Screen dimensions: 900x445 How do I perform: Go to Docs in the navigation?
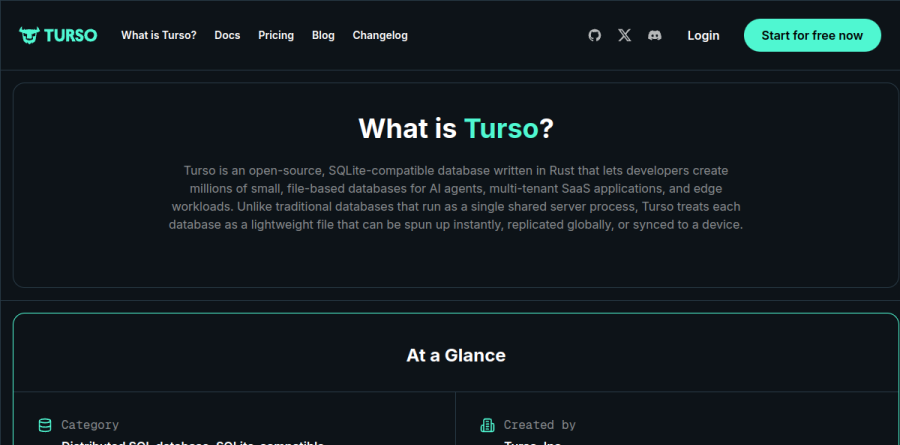(227, 35)
